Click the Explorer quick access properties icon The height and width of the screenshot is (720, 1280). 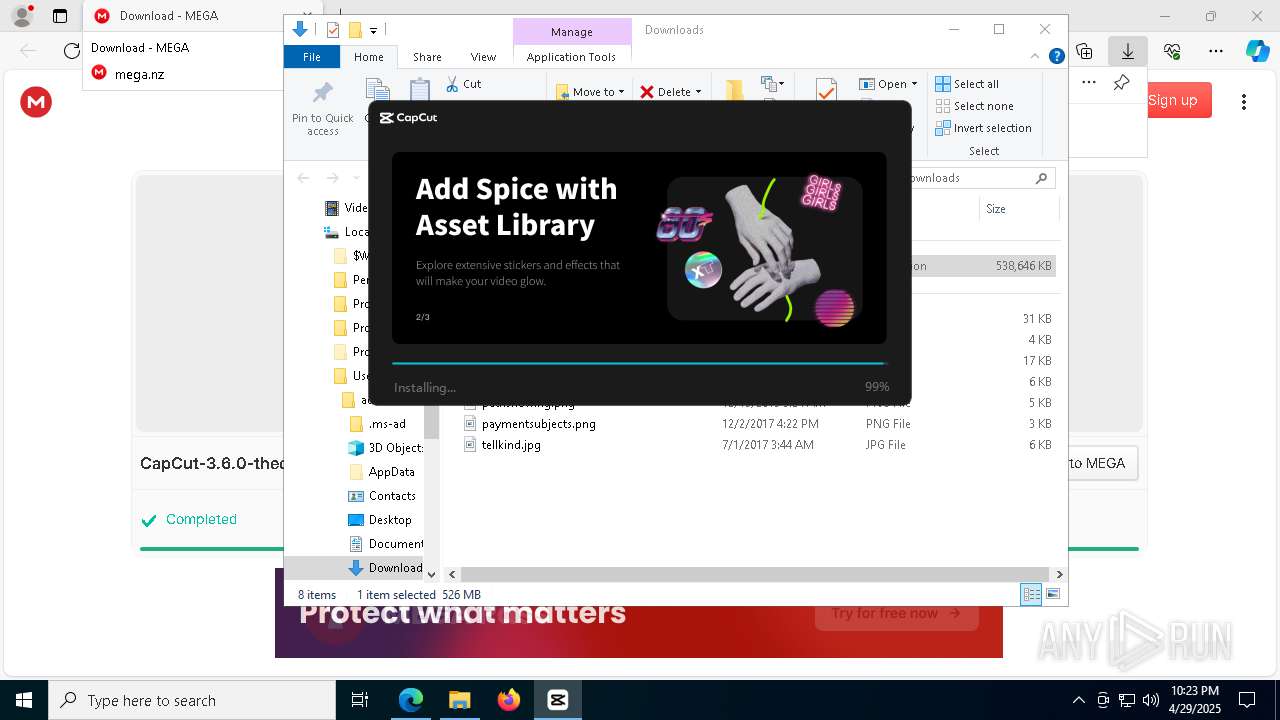click(333, 30)
